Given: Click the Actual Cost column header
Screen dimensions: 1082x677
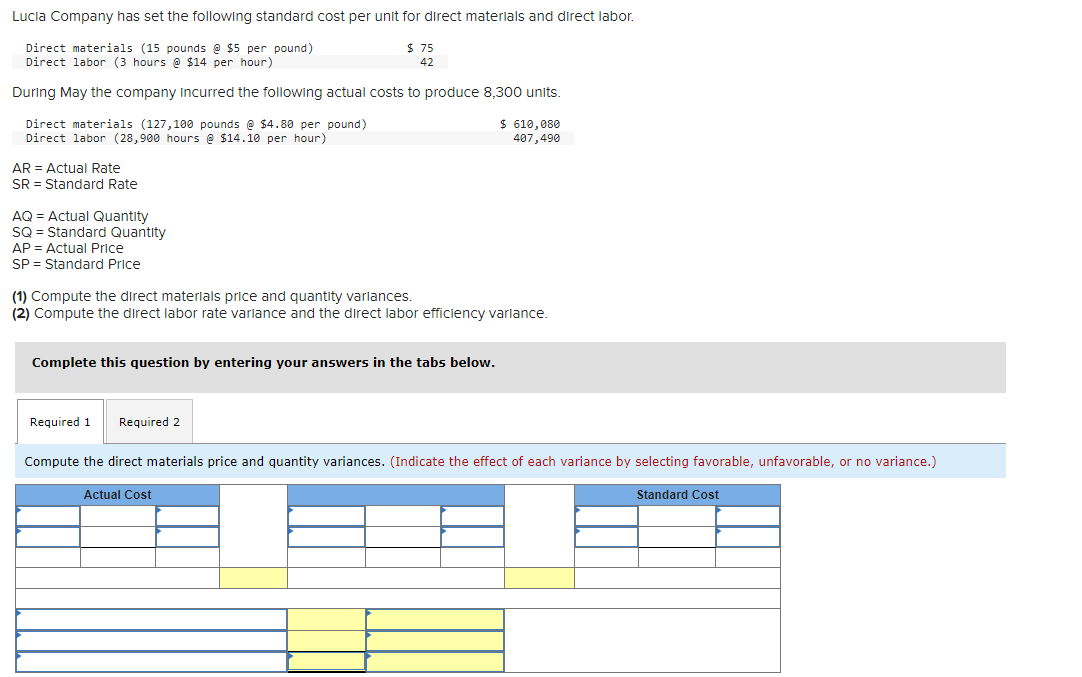Looking at the screenshot, I should [117, 495].
